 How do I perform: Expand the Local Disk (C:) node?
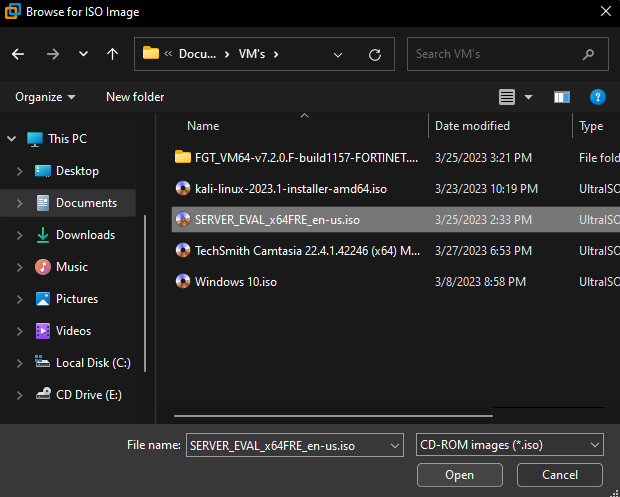pos(19,363)
